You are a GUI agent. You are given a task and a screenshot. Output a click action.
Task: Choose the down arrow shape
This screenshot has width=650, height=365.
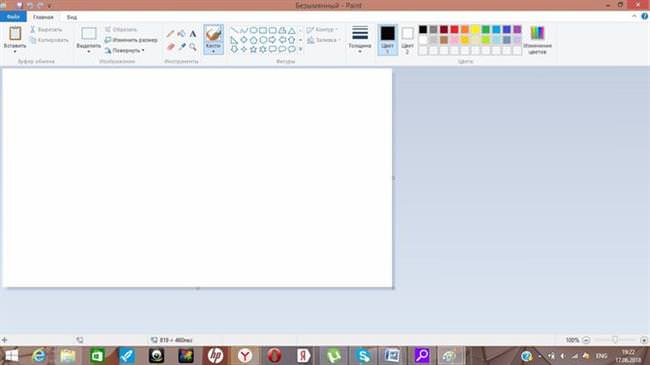click(x=234, y=49)
